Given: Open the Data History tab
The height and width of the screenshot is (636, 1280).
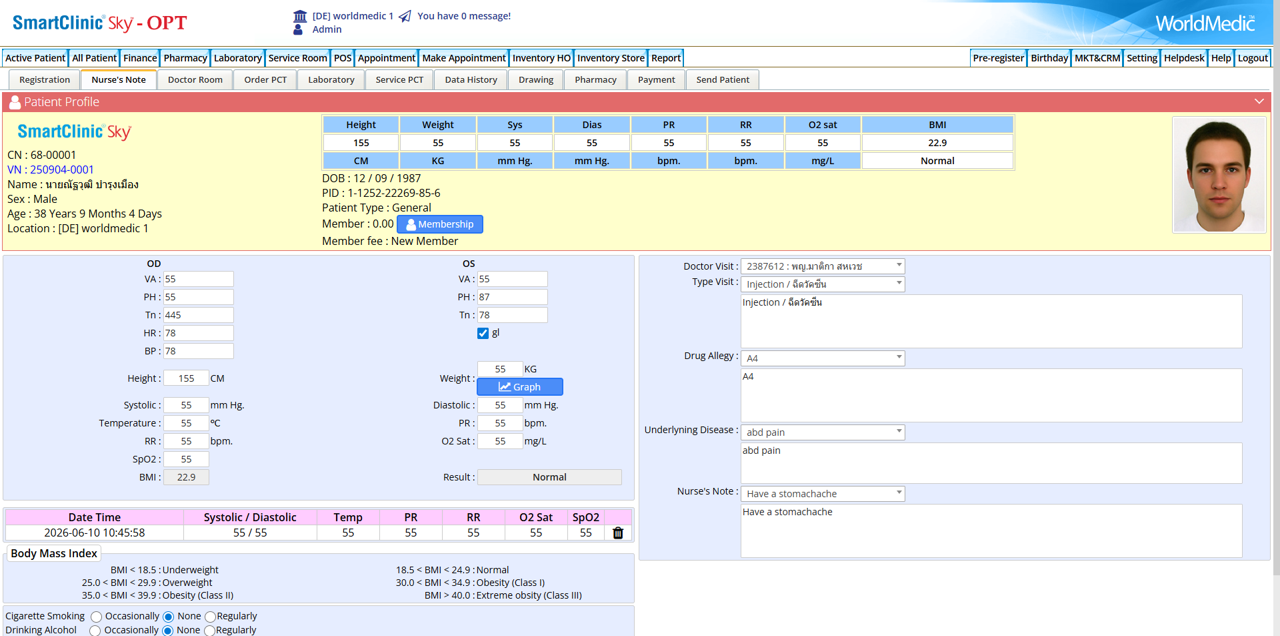Looking at the screenshot, I should point(471,80).
